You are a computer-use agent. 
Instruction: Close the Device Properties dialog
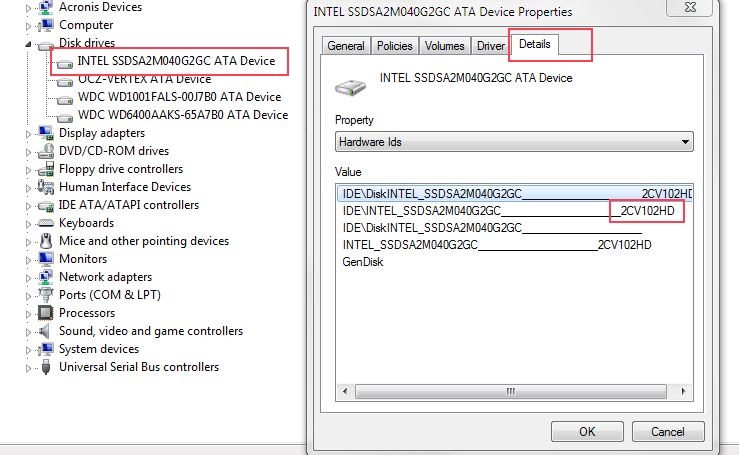tap(690, 7)
